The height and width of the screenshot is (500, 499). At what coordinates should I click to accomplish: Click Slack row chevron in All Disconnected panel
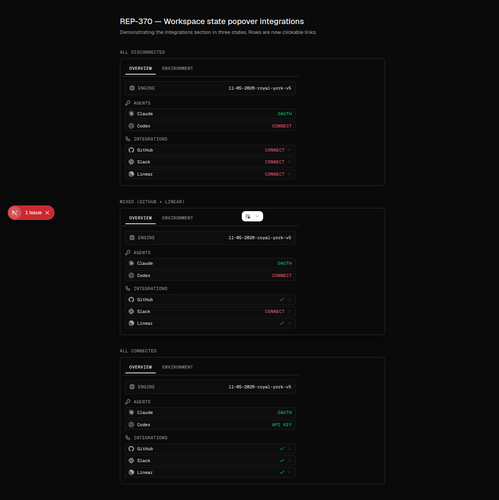tap(289, 162)
